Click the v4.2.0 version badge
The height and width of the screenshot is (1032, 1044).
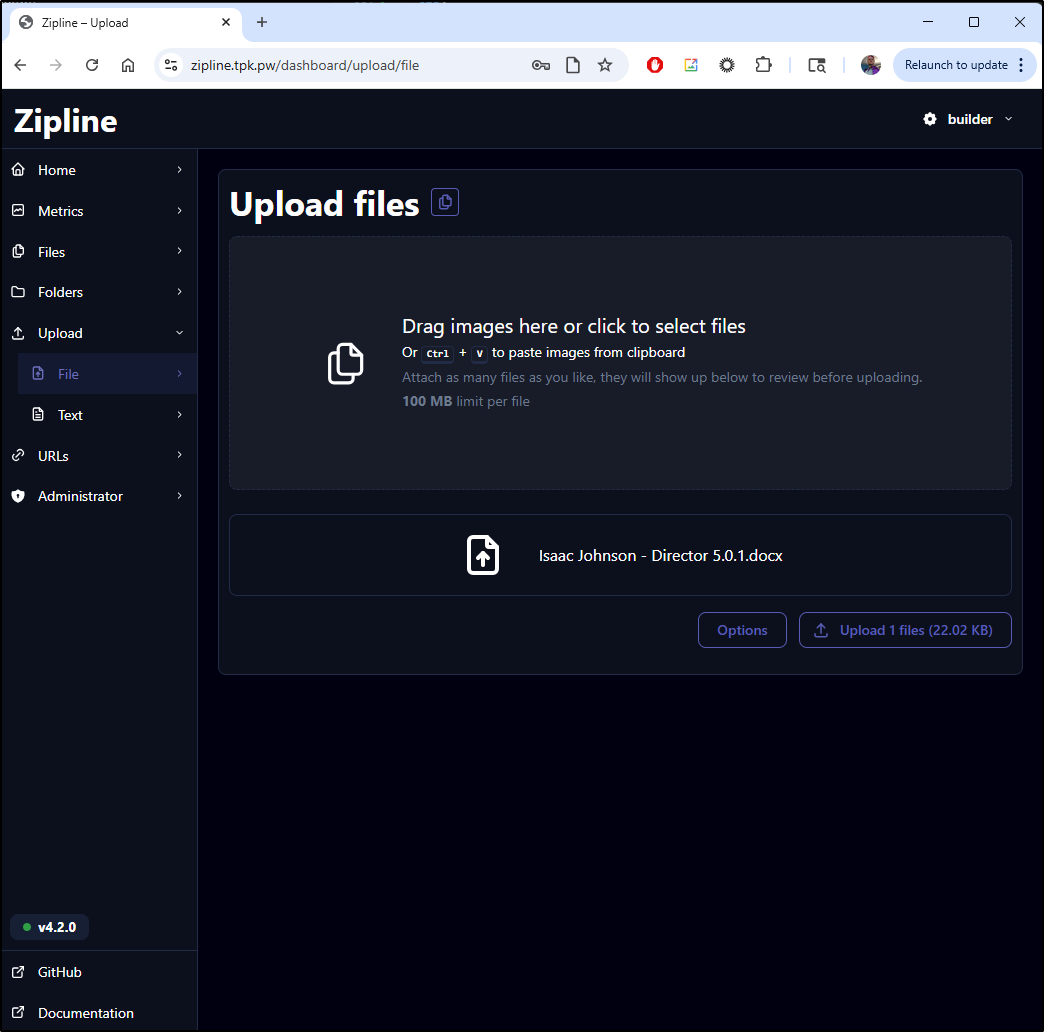click(x=49, y=927)
